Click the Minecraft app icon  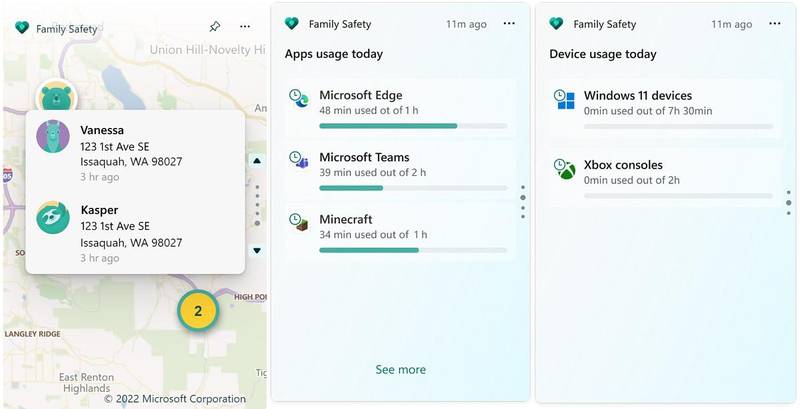298,222
